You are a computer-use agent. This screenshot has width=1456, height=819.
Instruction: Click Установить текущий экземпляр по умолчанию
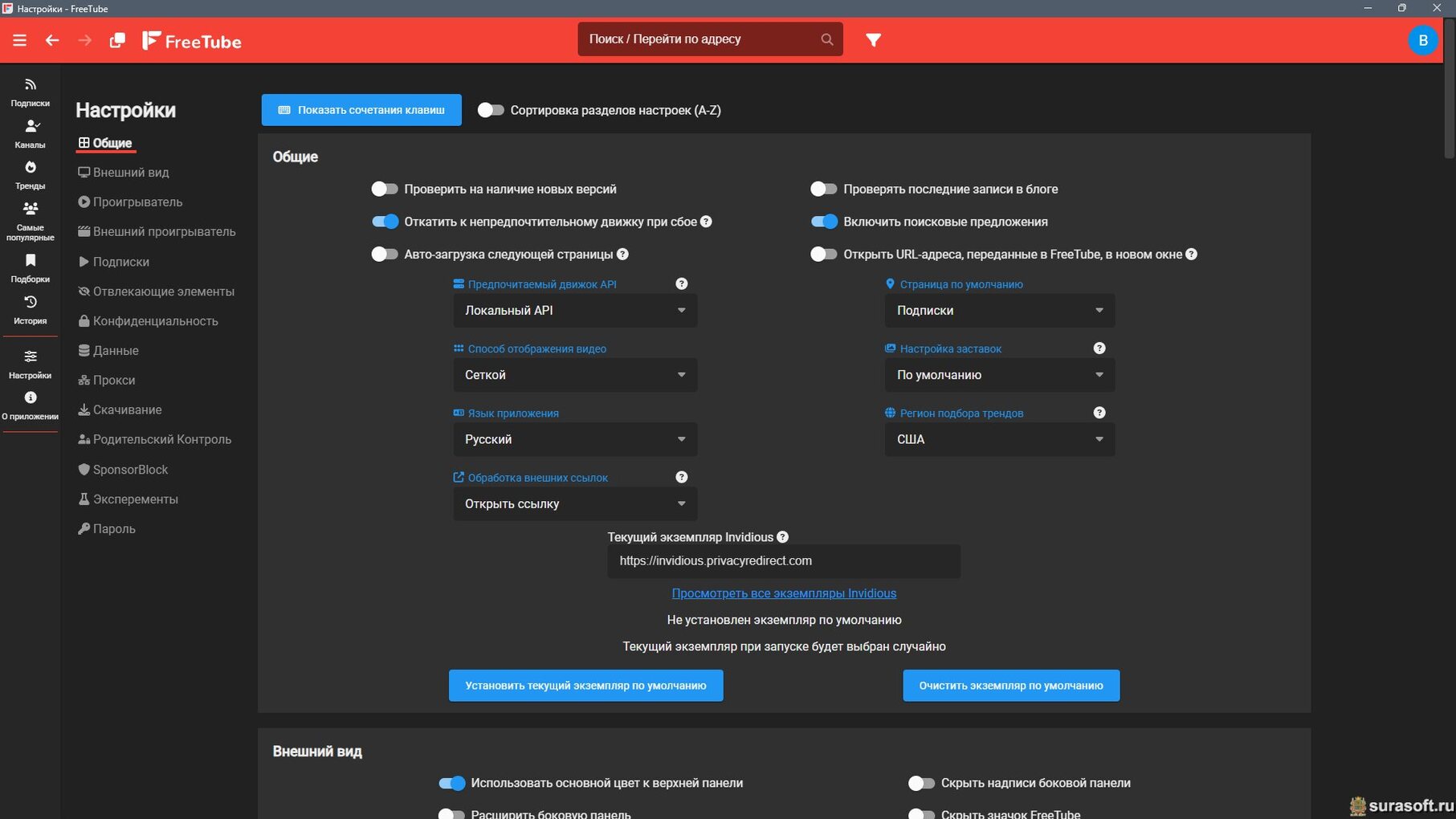tap(586, 686)
